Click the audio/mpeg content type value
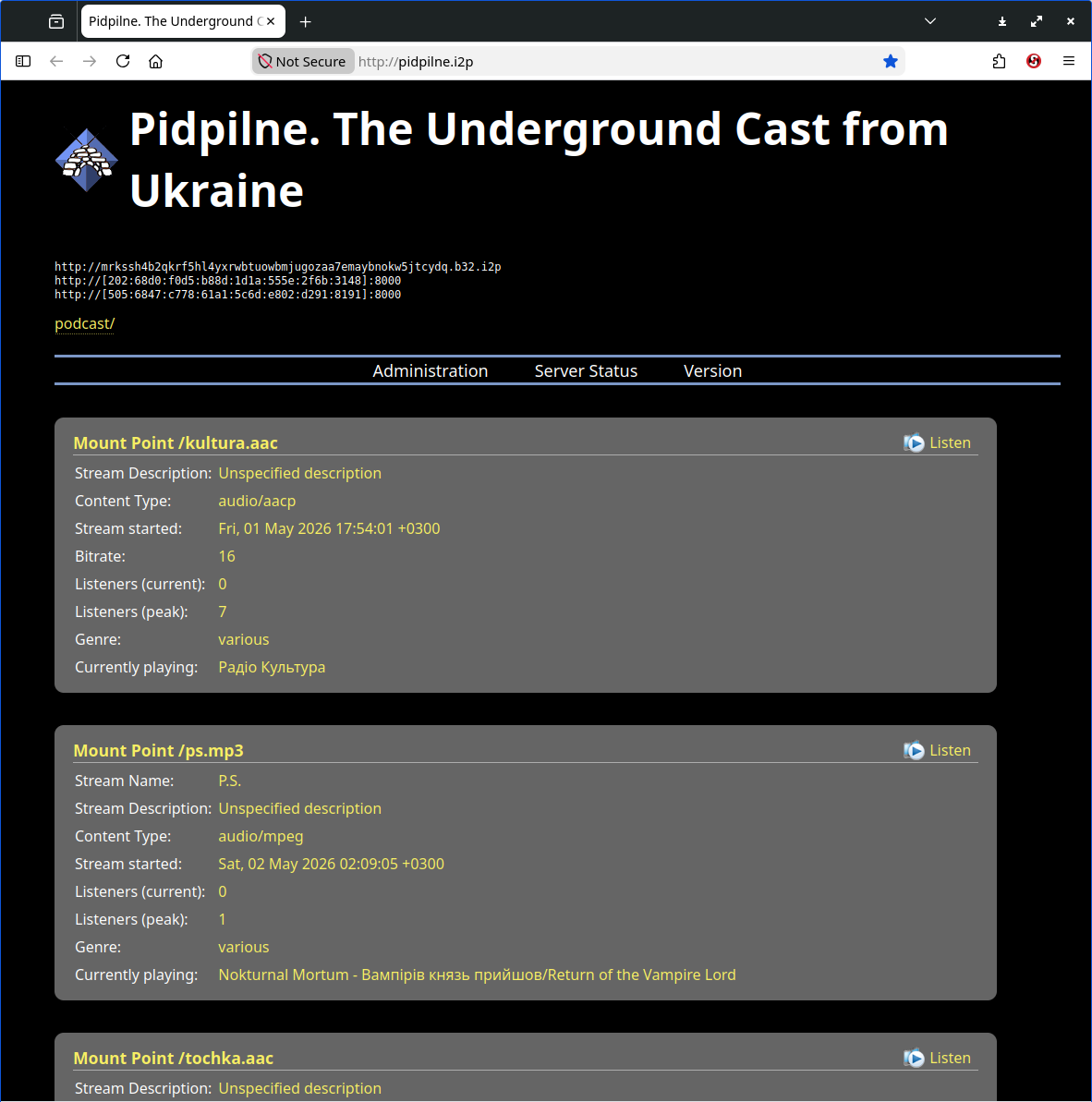The image size is (1092, 1102). pos(261,836)
